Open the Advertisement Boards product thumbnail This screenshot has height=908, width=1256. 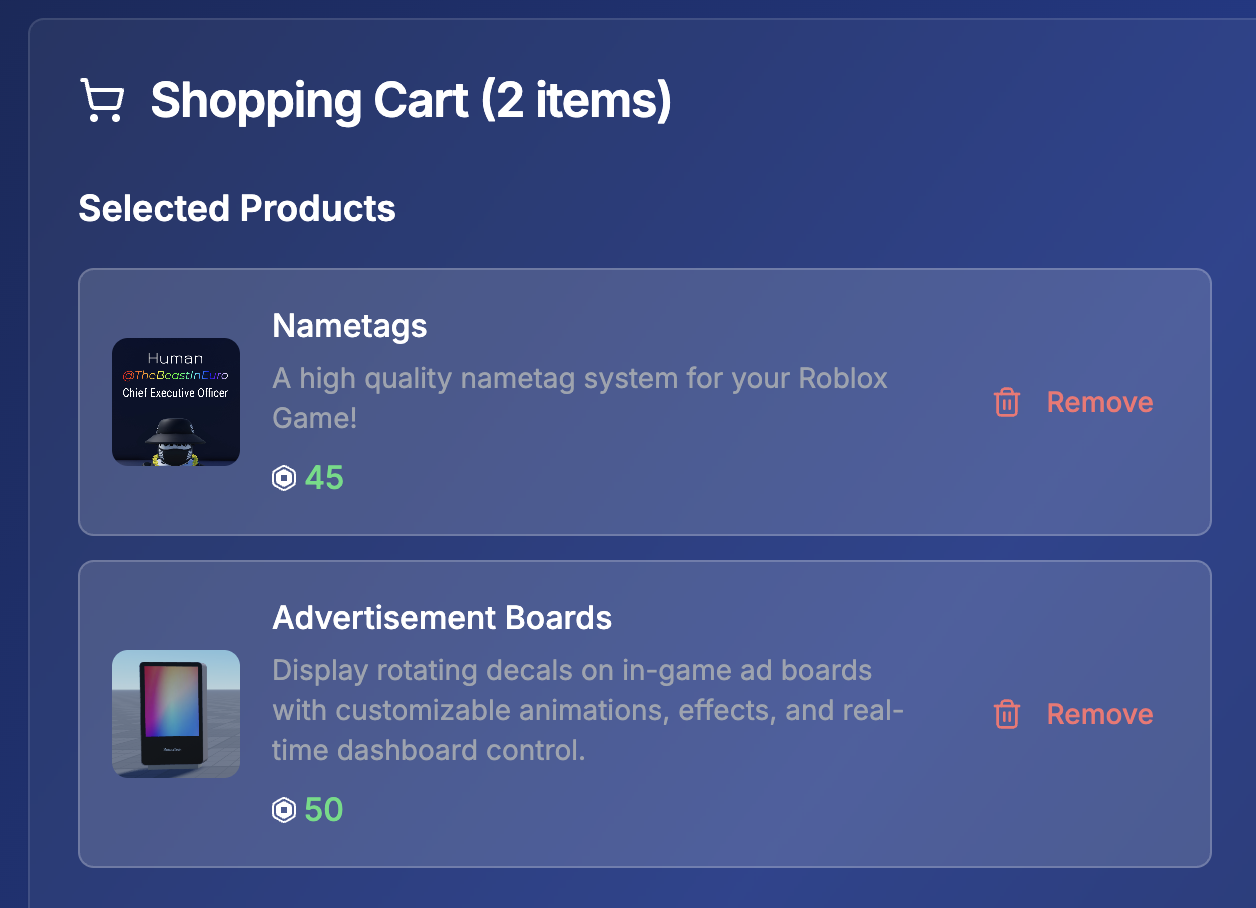pos(176,714)
